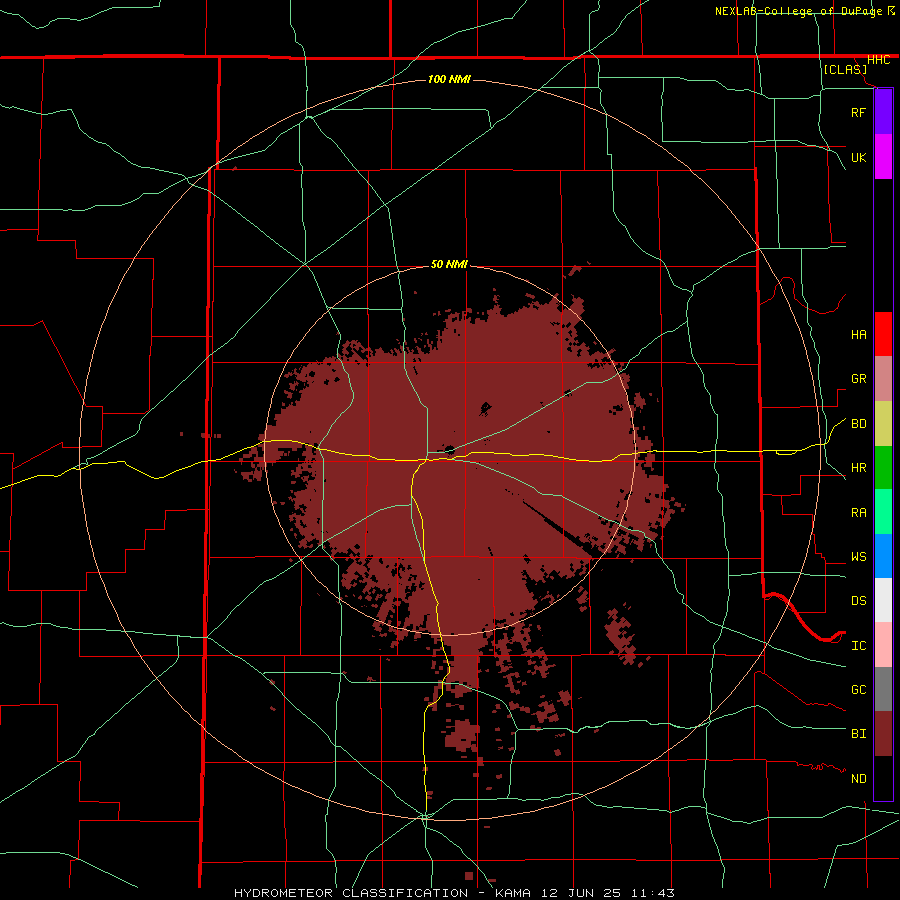Click the brown BI legend swatch

tap(883, 734)
